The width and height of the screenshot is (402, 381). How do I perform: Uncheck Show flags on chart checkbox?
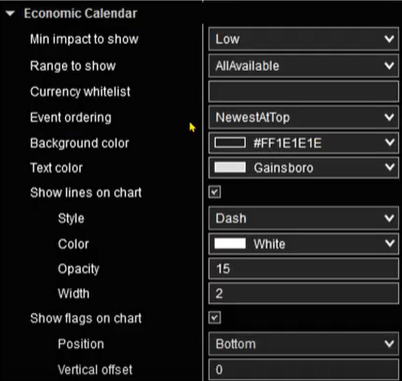pos(214,318)
